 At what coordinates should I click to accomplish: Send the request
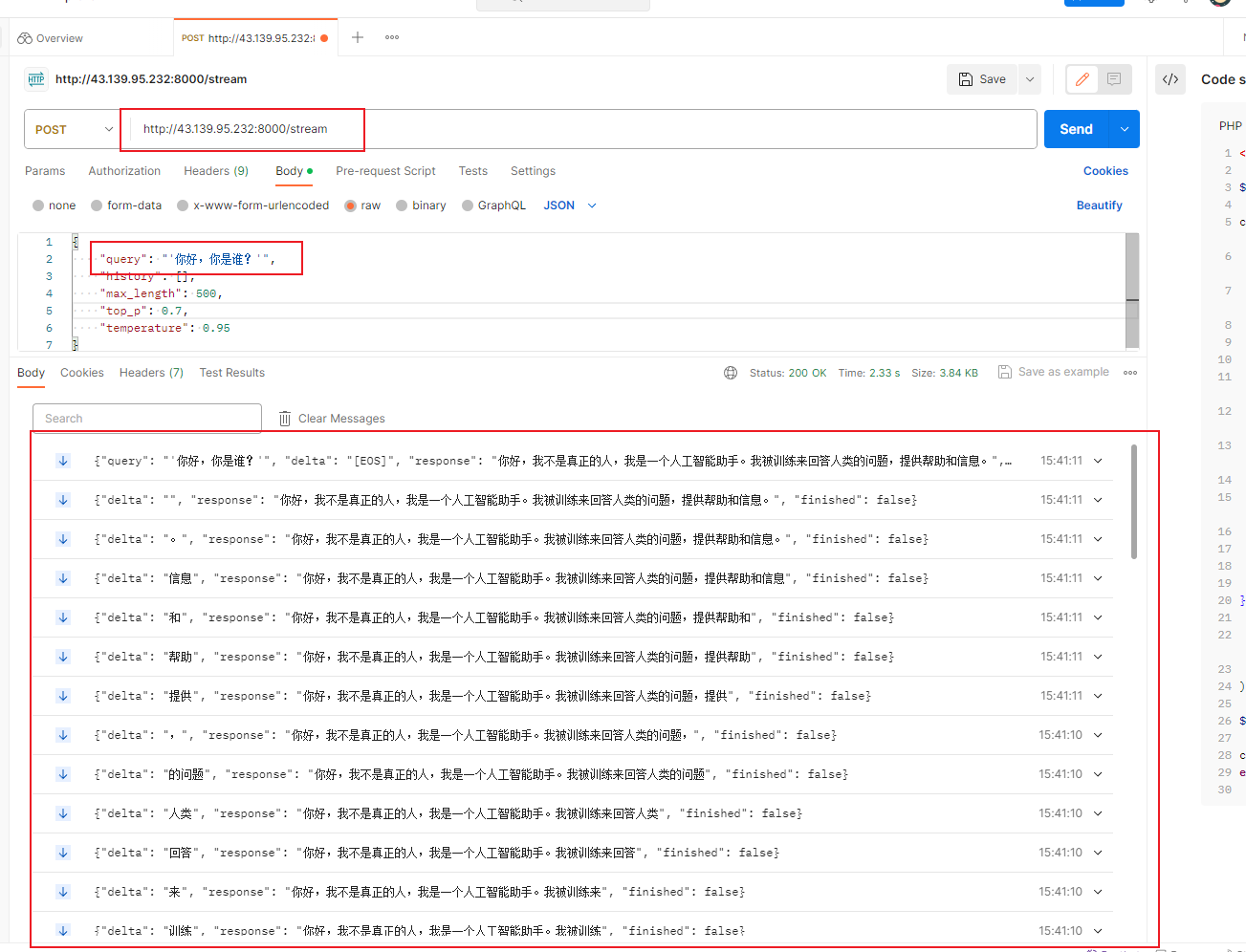1076,129
